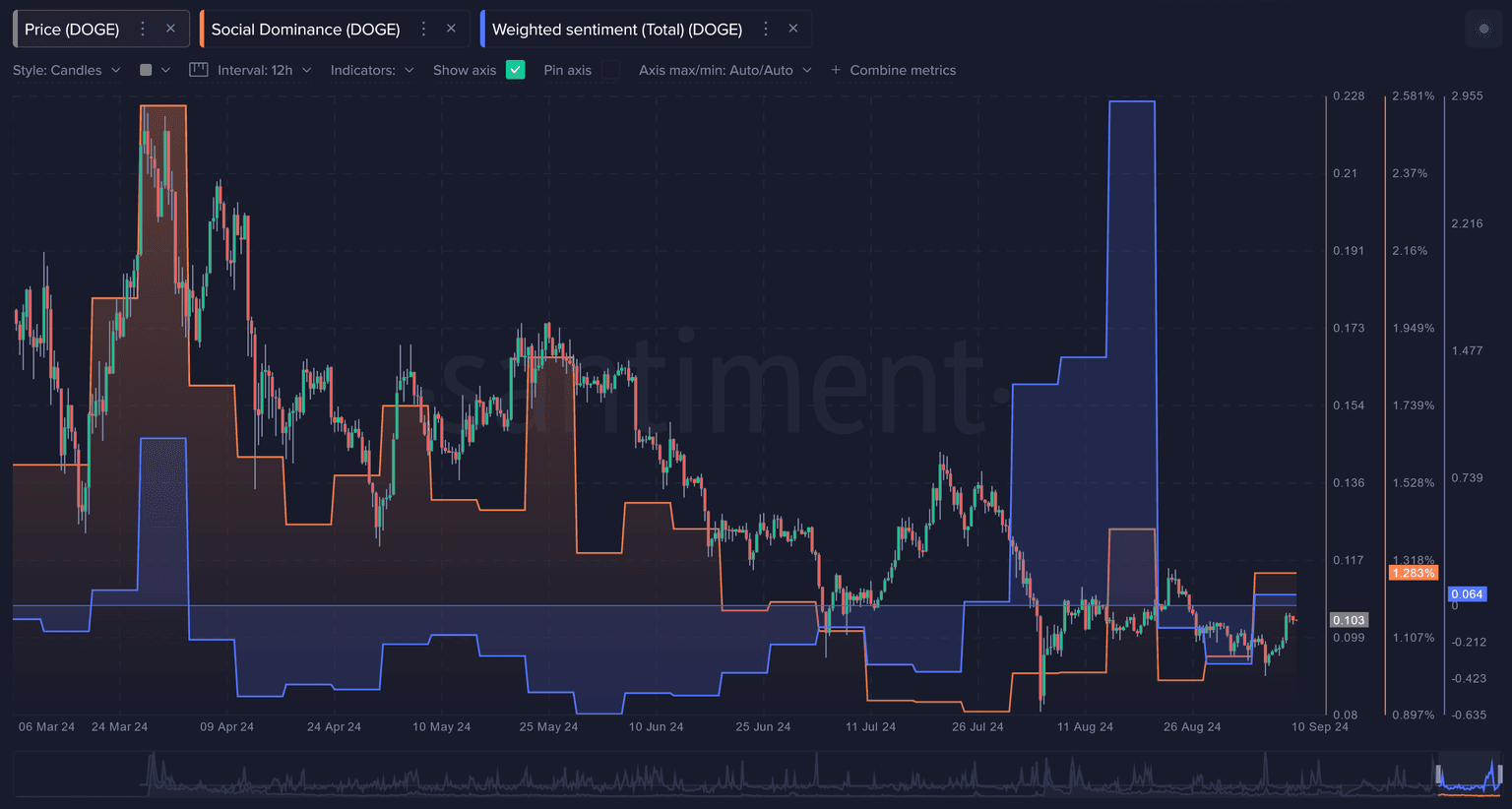This screenshot has width=1512, height=809.
Task: Open the gray candle color swatch picker
Action: pyautogui.click(x=155, y=70)
